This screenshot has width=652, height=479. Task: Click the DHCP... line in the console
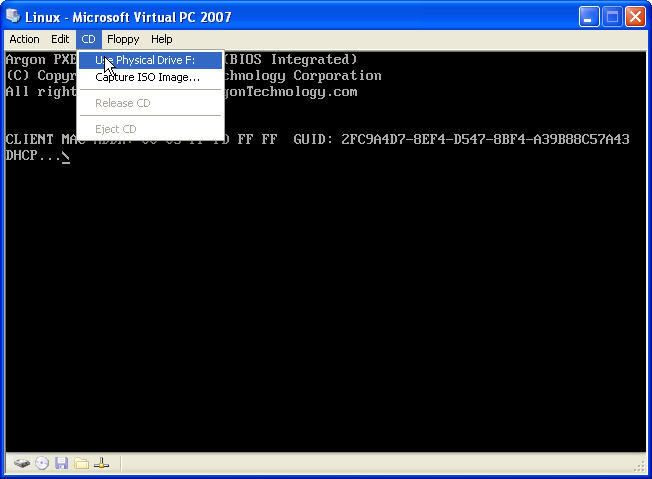point(37,156)
